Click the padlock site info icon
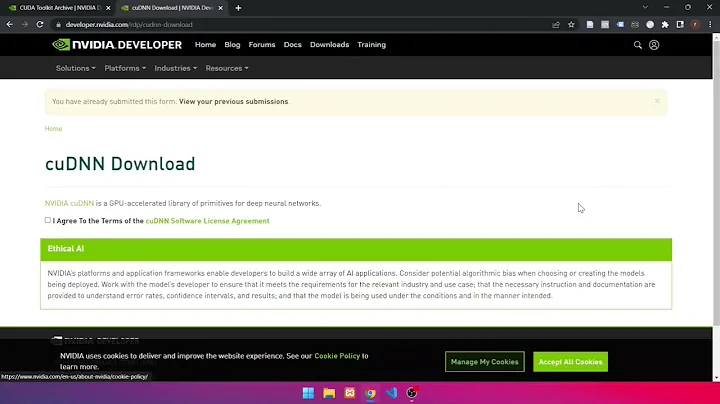The height and width of the screenshot is (404, 720). (x=58, y=25)
